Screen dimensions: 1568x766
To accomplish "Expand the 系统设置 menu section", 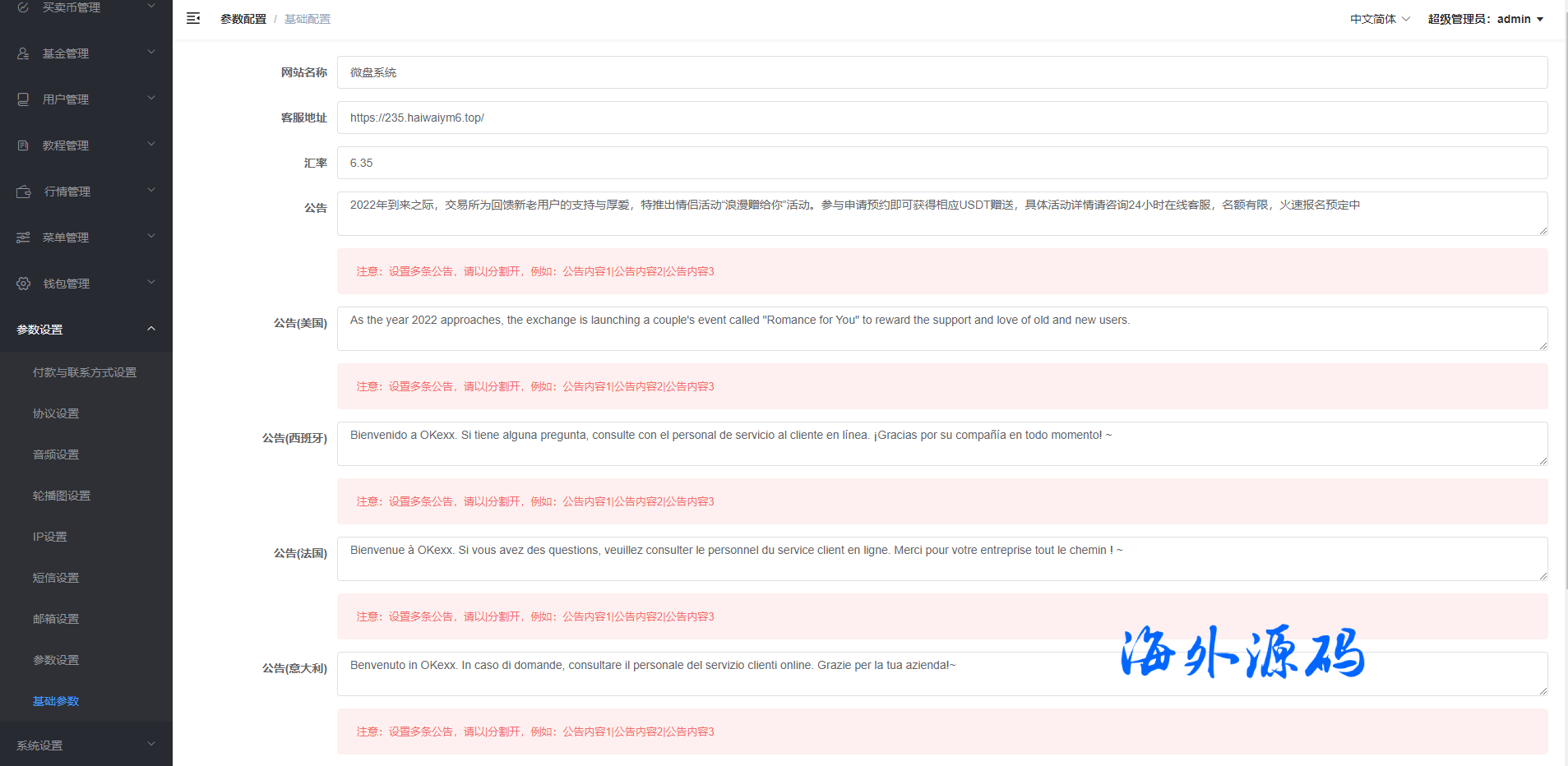I will 86,745.
